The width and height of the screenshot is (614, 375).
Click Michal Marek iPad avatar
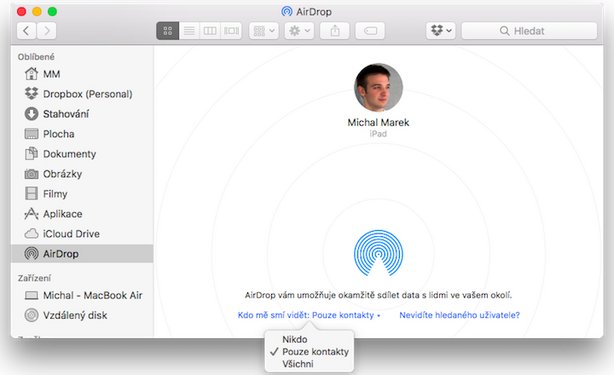point(378,88)
